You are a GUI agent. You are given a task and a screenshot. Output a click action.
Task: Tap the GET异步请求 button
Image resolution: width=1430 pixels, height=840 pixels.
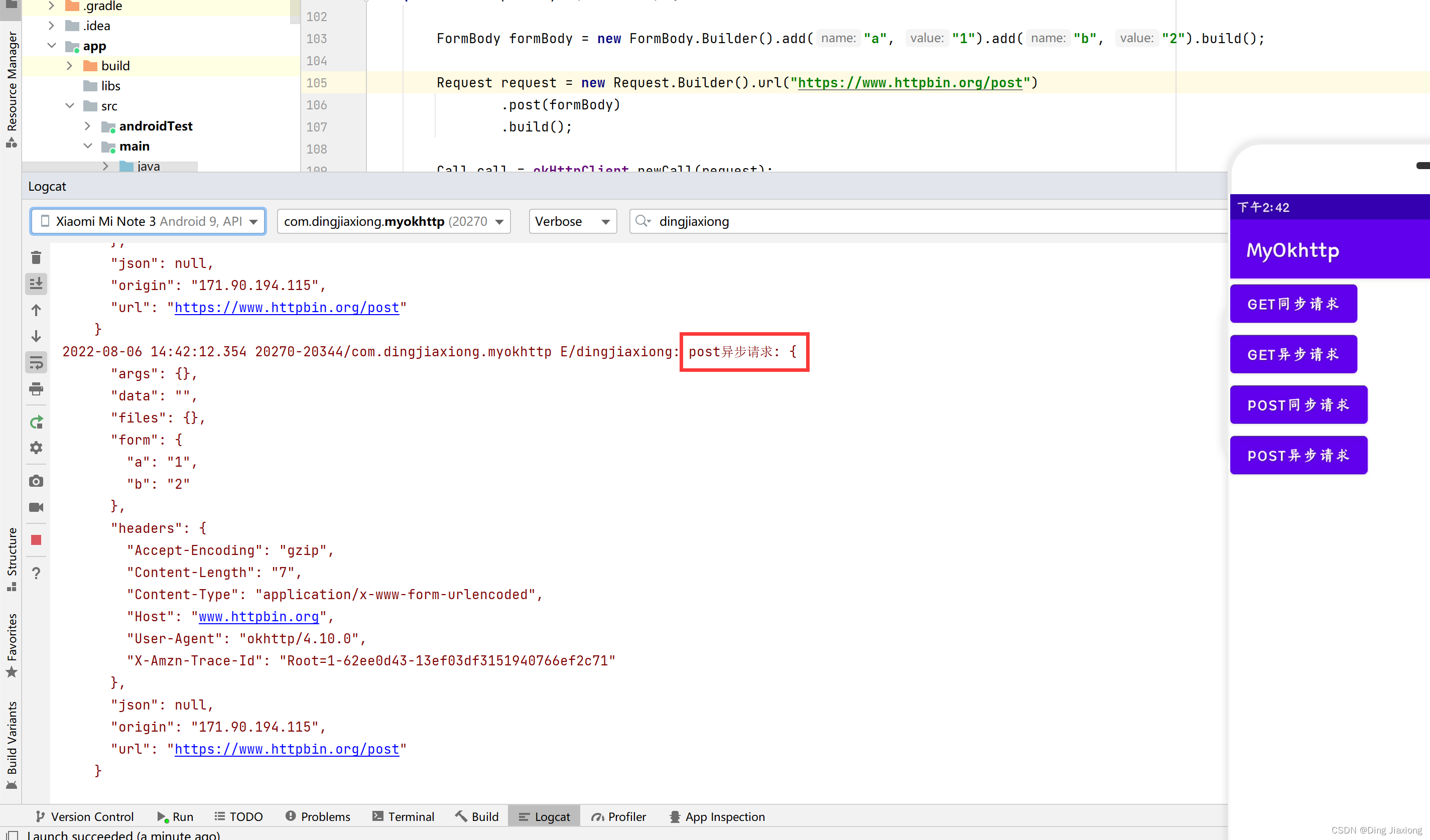pyautogui.click(x=1293, y=354)
